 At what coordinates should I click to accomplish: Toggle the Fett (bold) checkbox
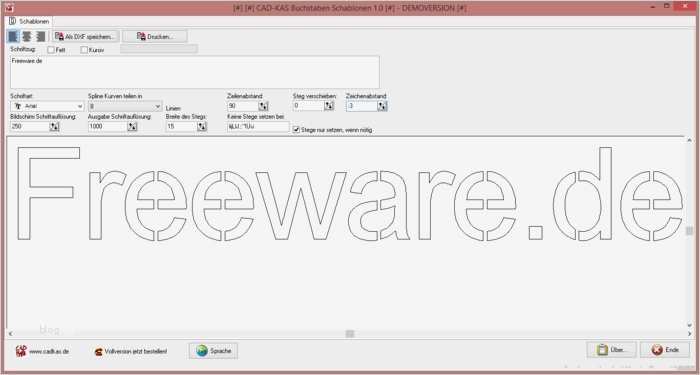point(51,50)
